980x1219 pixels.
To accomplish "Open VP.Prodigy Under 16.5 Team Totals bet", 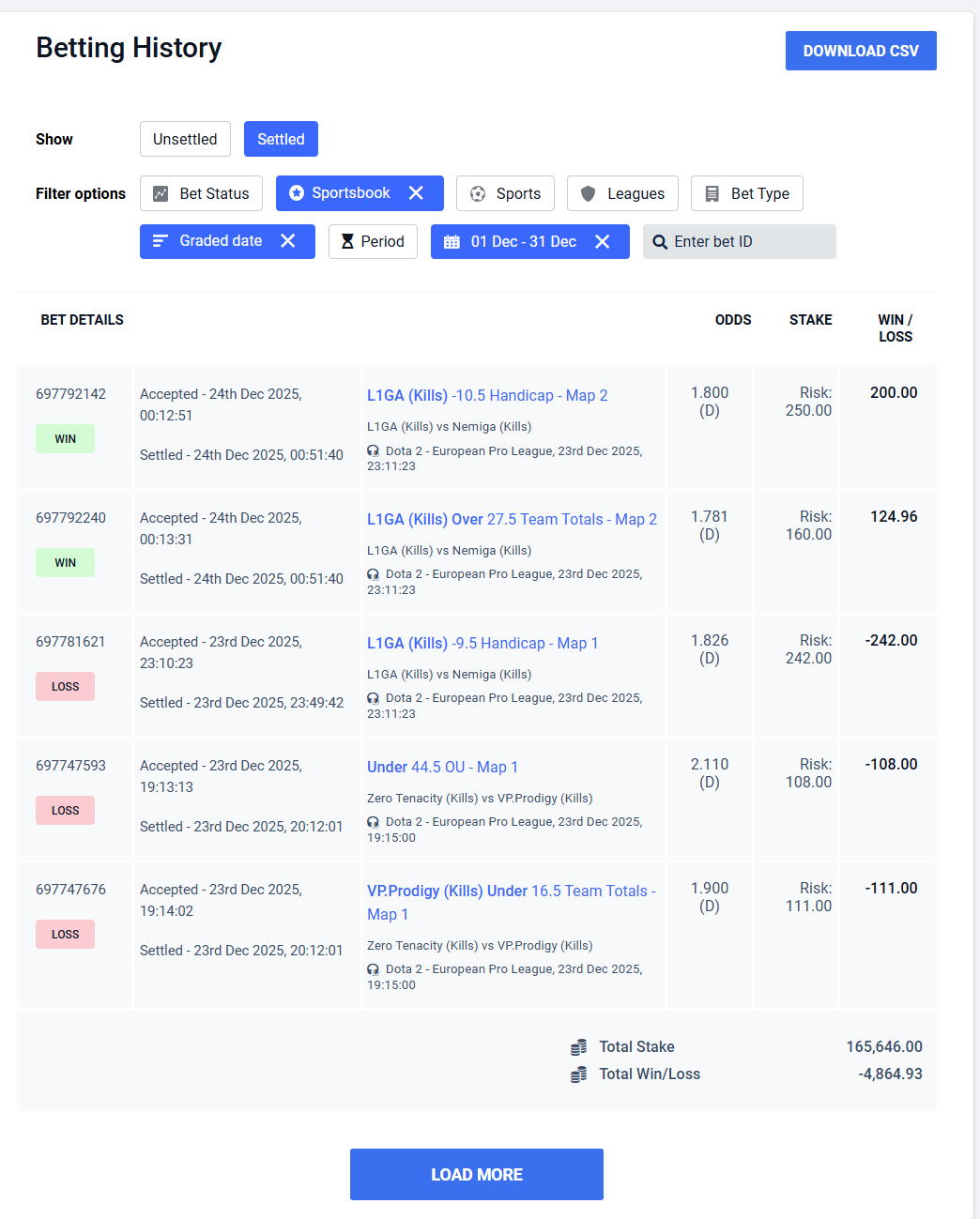I will click(x=510, y=891).
